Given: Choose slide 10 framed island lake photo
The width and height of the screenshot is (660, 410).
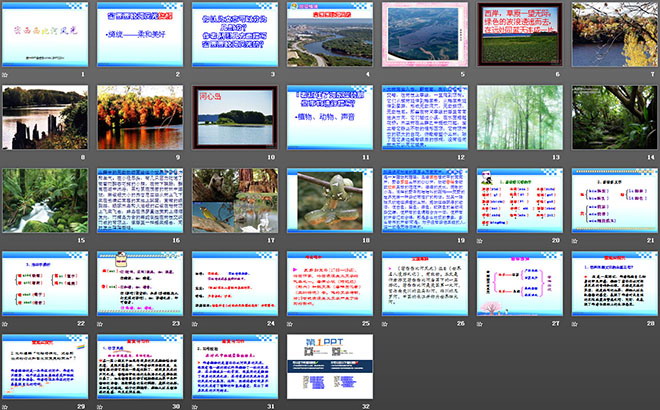Looking at the screenshot, I should [x=235, y=117].
